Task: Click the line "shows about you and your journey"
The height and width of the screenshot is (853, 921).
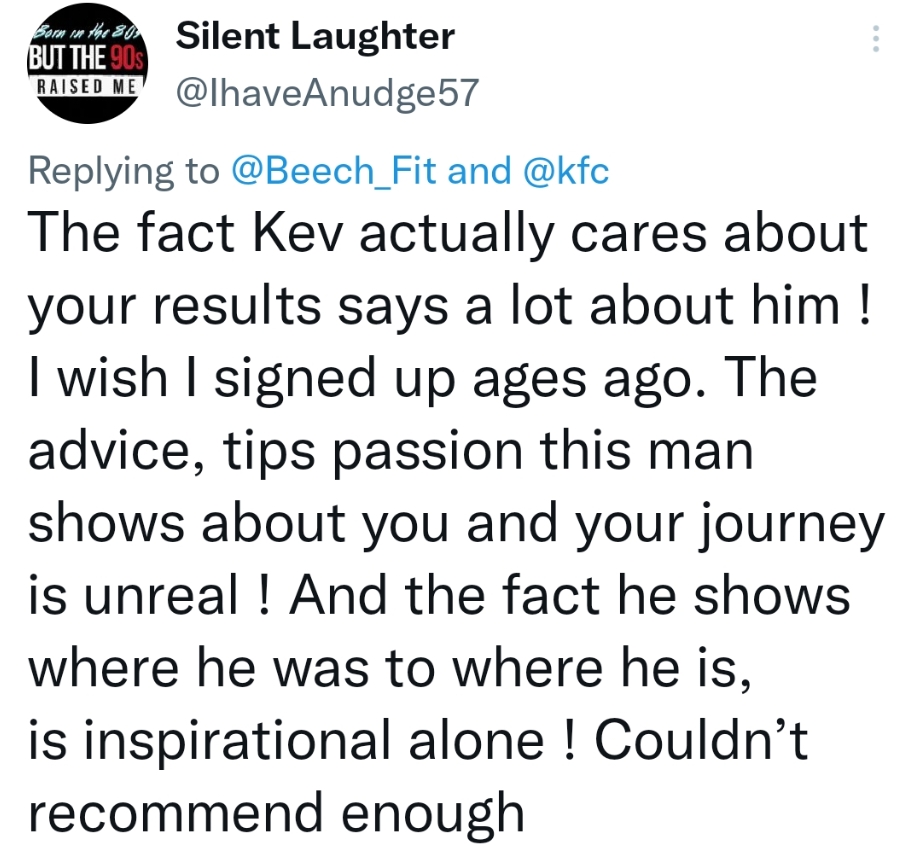Action: pyautogui.click(x=455, y=523)
